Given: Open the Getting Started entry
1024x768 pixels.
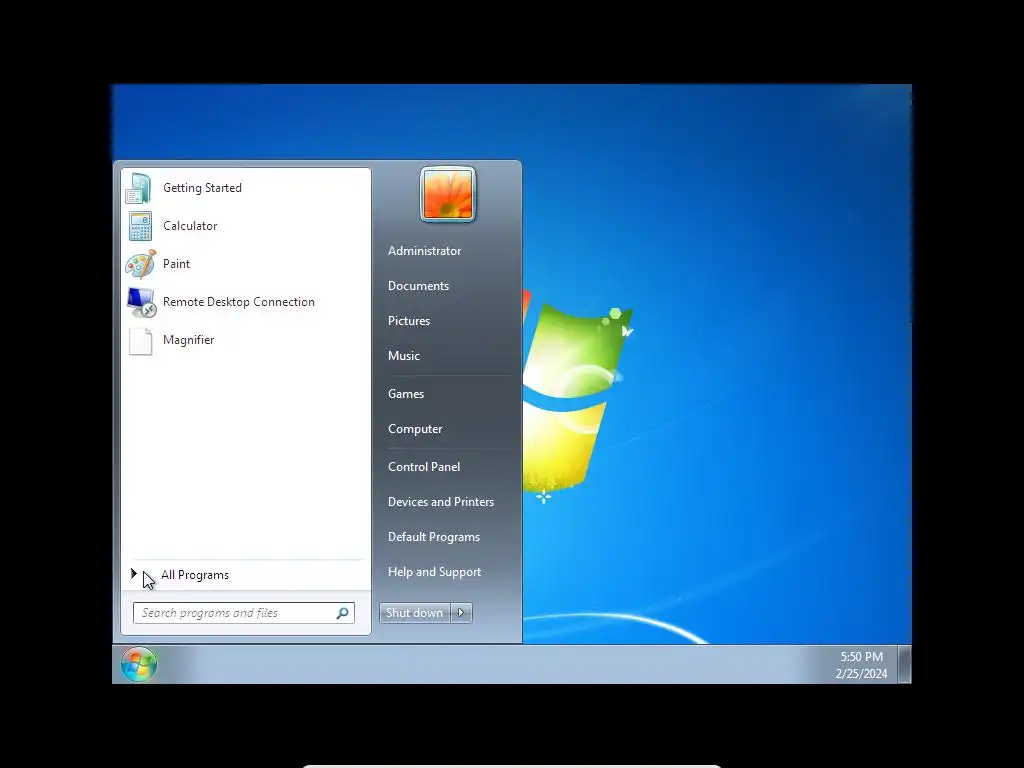Looking at the screenshot, I should coord(246,188).
